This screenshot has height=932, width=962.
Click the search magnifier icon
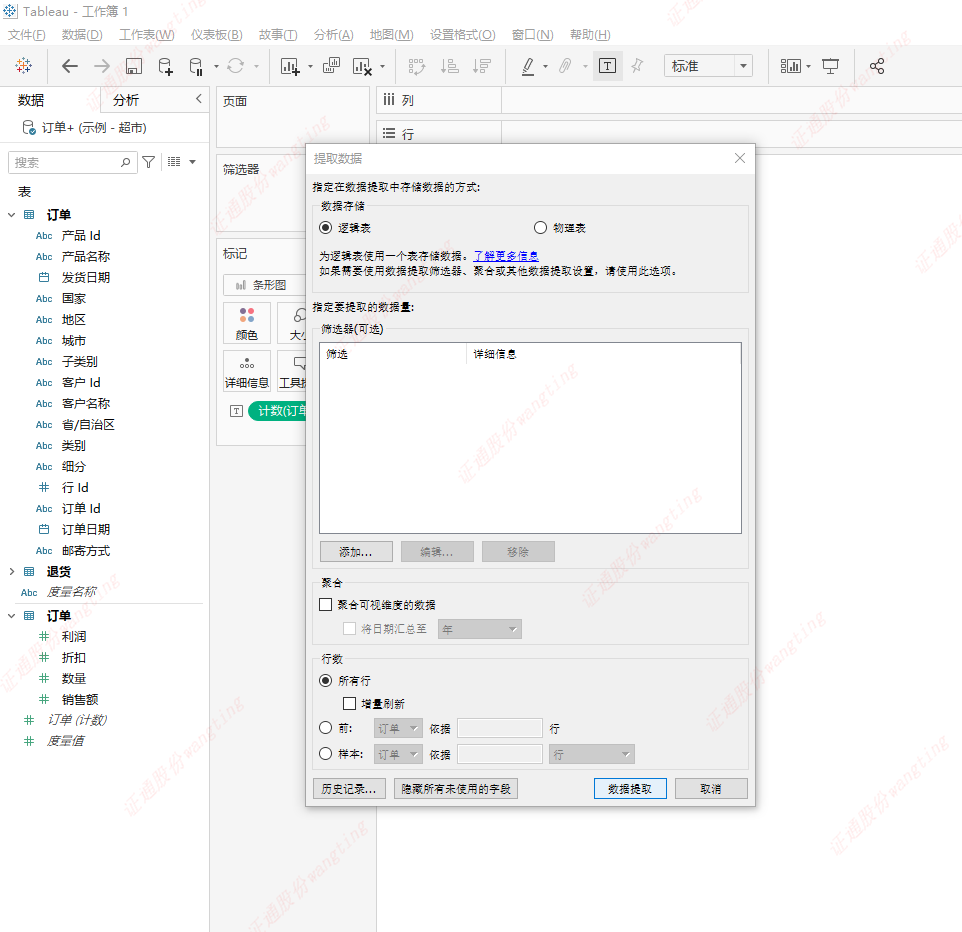click(x=126, y=162)
